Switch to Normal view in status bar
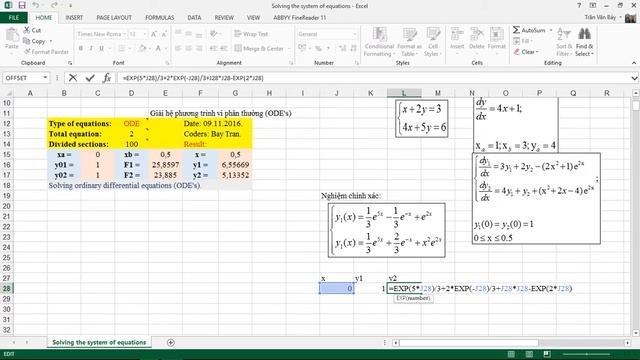The height and width of the screenshot is (360, 640). pos(511,354)
